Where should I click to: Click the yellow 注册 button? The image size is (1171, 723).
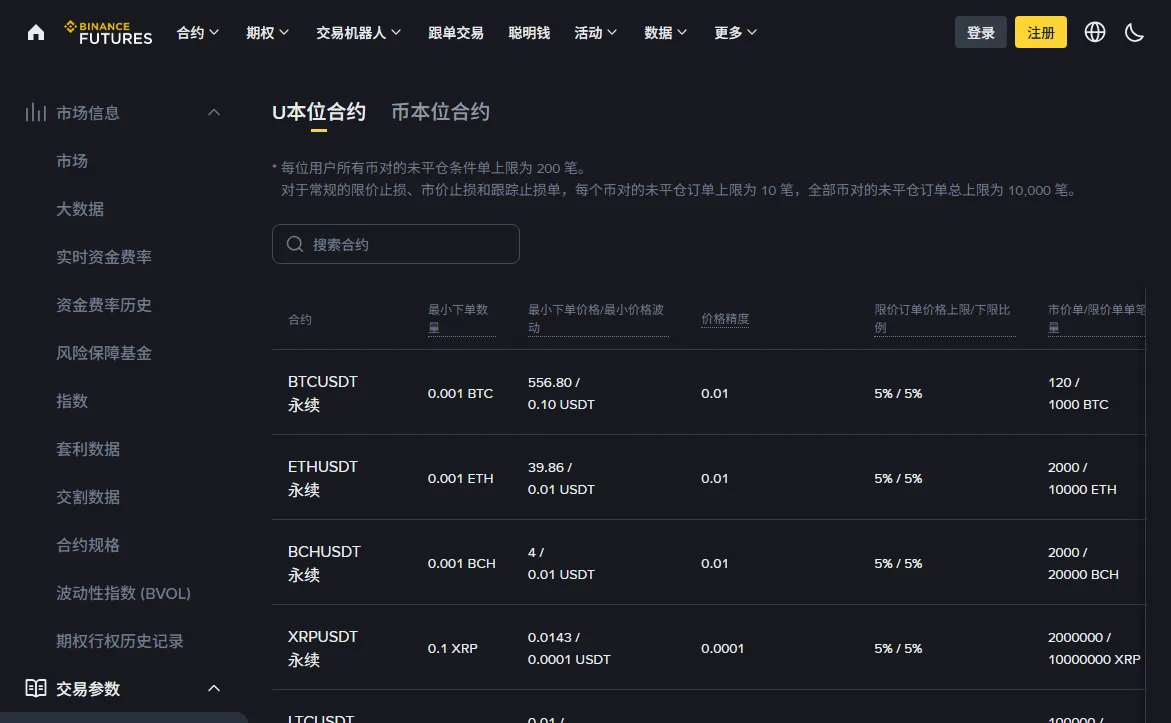(x=1040, y=32)
